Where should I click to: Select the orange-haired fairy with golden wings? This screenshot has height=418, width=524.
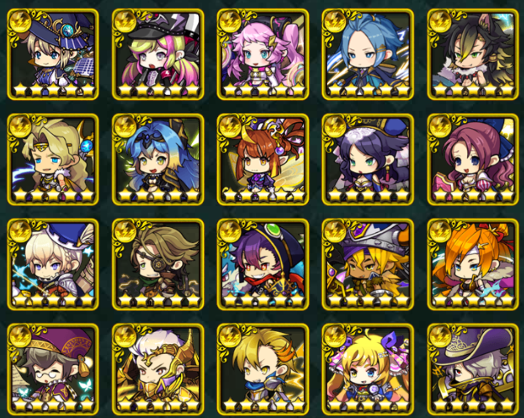point(263,159)
